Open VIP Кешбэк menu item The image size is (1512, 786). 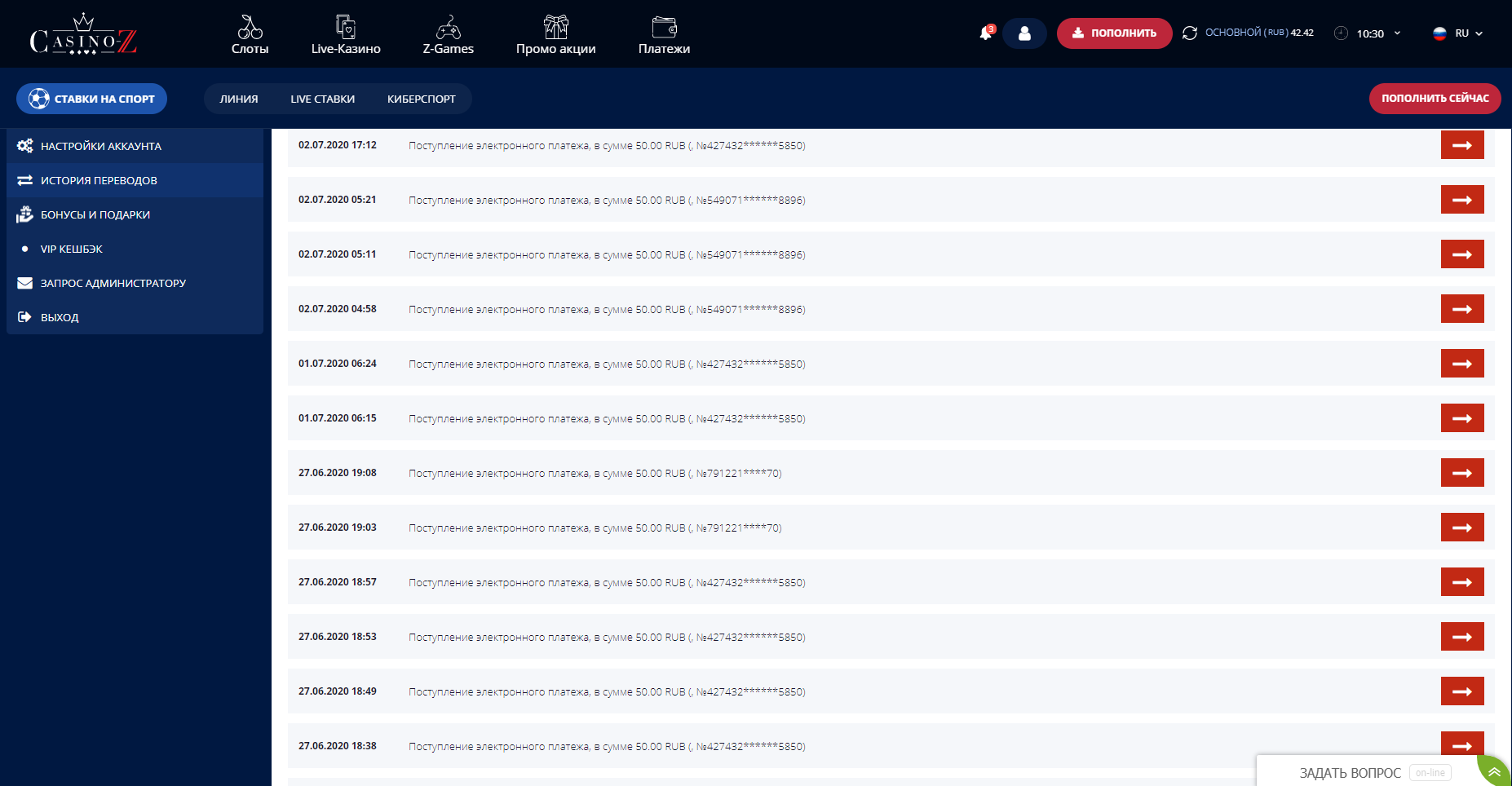pos(135,249)
